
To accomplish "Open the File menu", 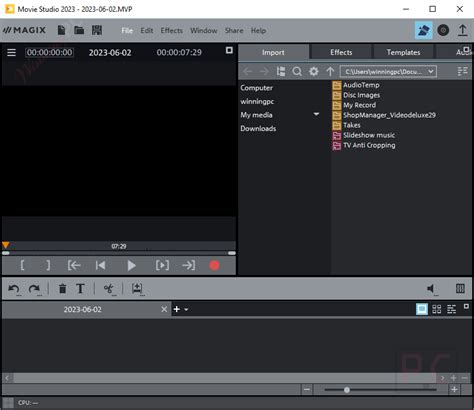I will tap(127, 30).
